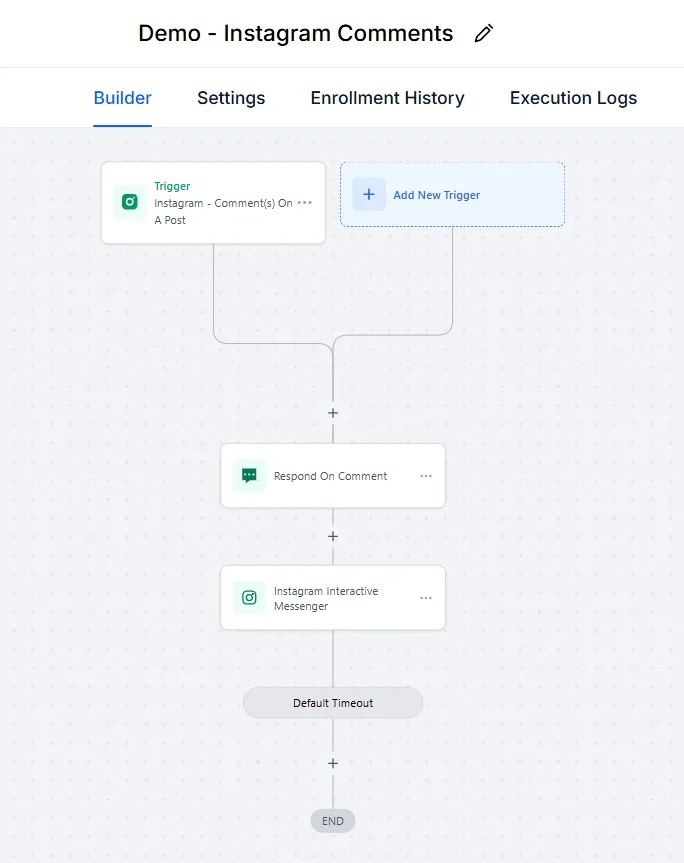Image resolution: width=684 pixels, height=863 pixels.
Task: Open Instagram Interactive Messenger action
Action: pyautogui.click(x=333, y=598)
